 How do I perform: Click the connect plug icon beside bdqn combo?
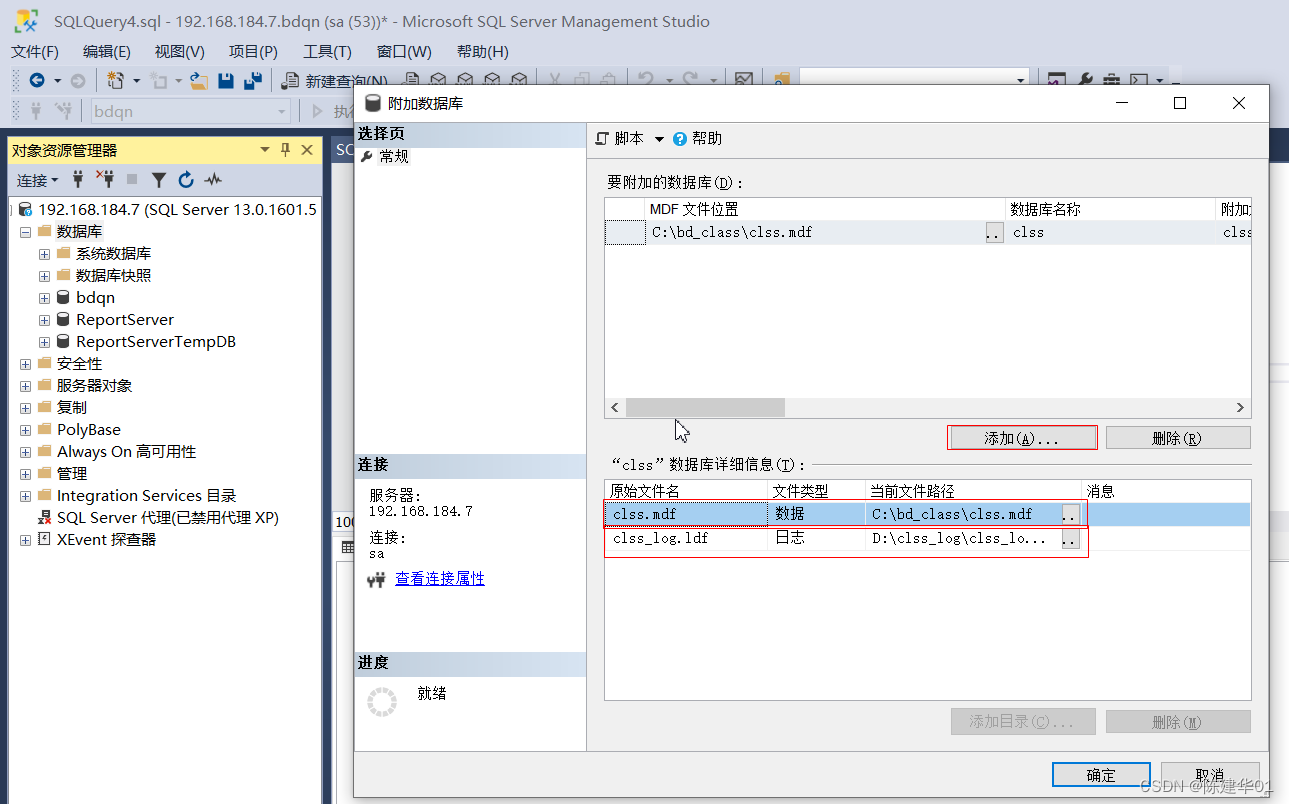[35, 111]
